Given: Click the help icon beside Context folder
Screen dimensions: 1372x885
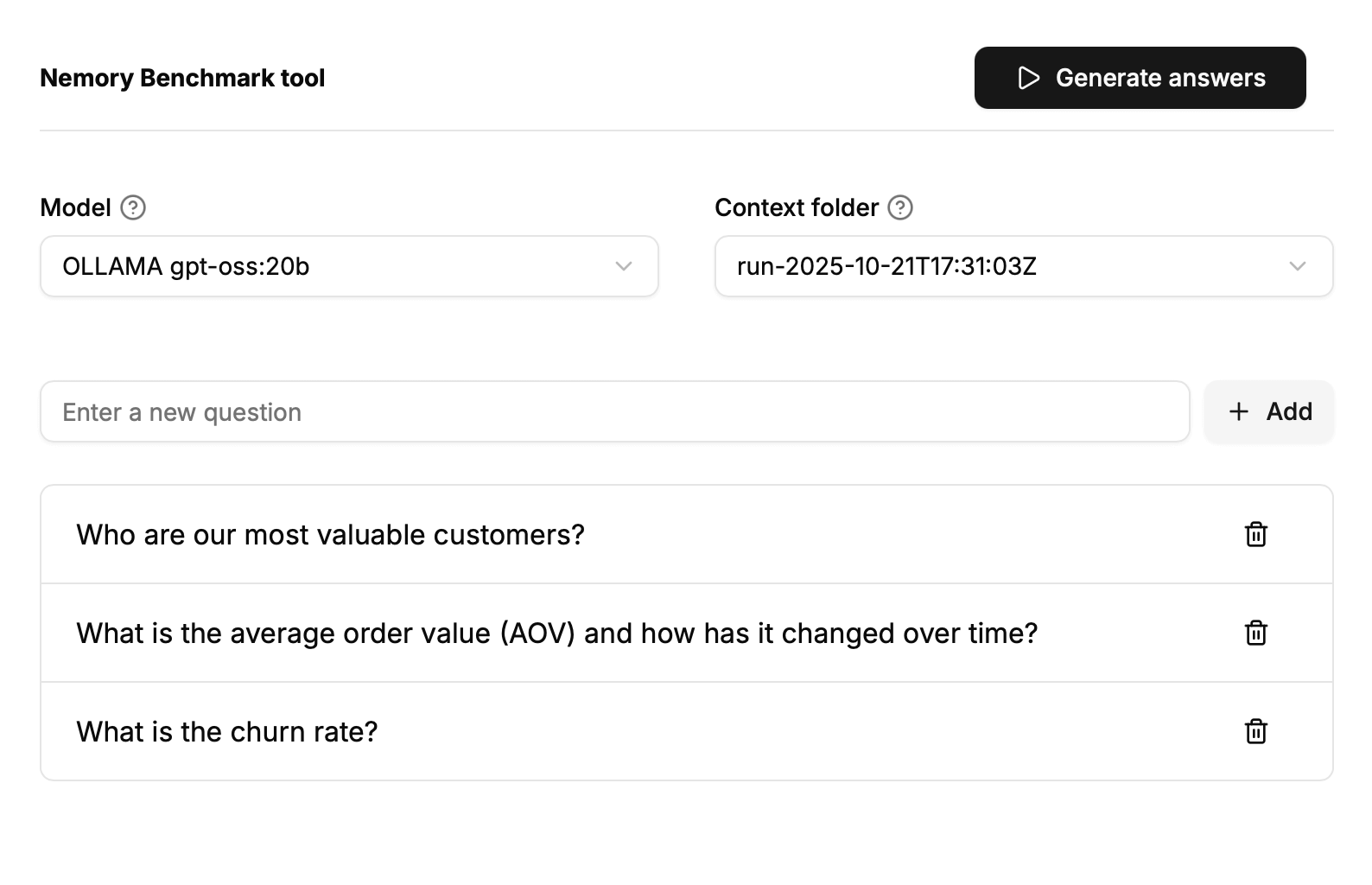Looking at the screenshot, I should click(900, 207).
